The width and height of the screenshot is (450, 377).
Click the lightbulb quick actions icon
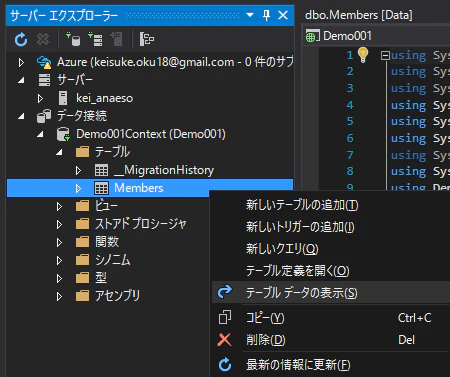(x=363, y=55)
